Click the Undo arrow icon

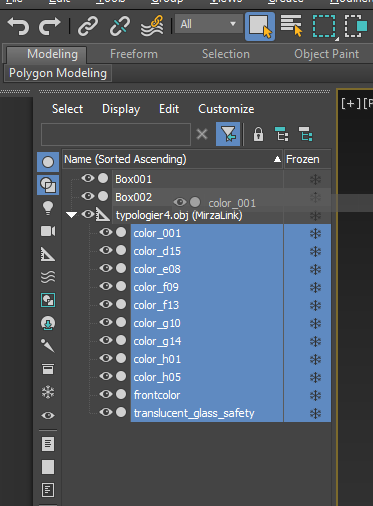pos(18,26)
